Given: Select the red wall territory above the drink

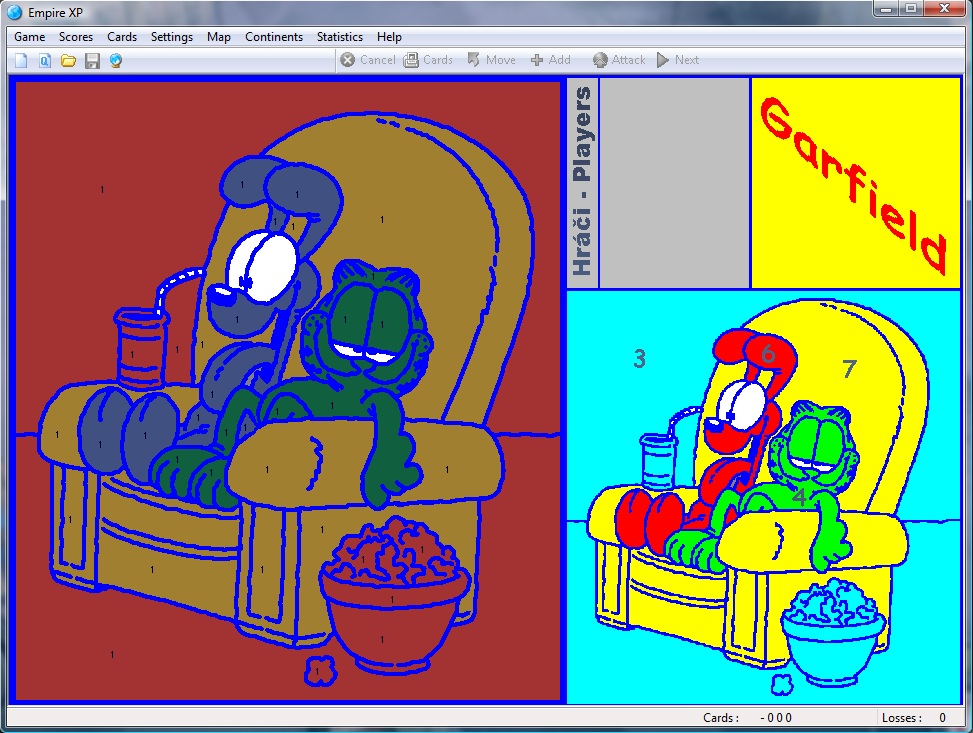Looking at the screenshot, I should tap(102, 189).
